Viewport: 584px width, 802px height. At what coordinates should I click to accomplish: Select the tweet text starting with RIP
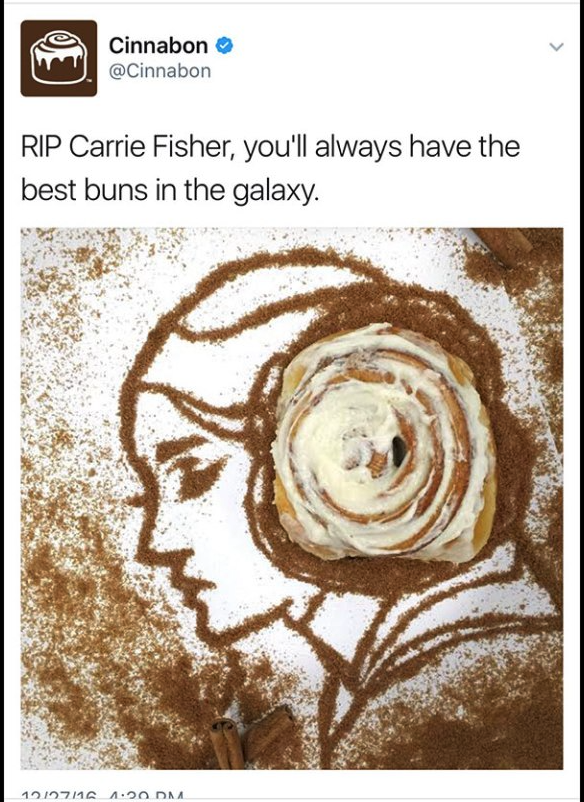271,168
